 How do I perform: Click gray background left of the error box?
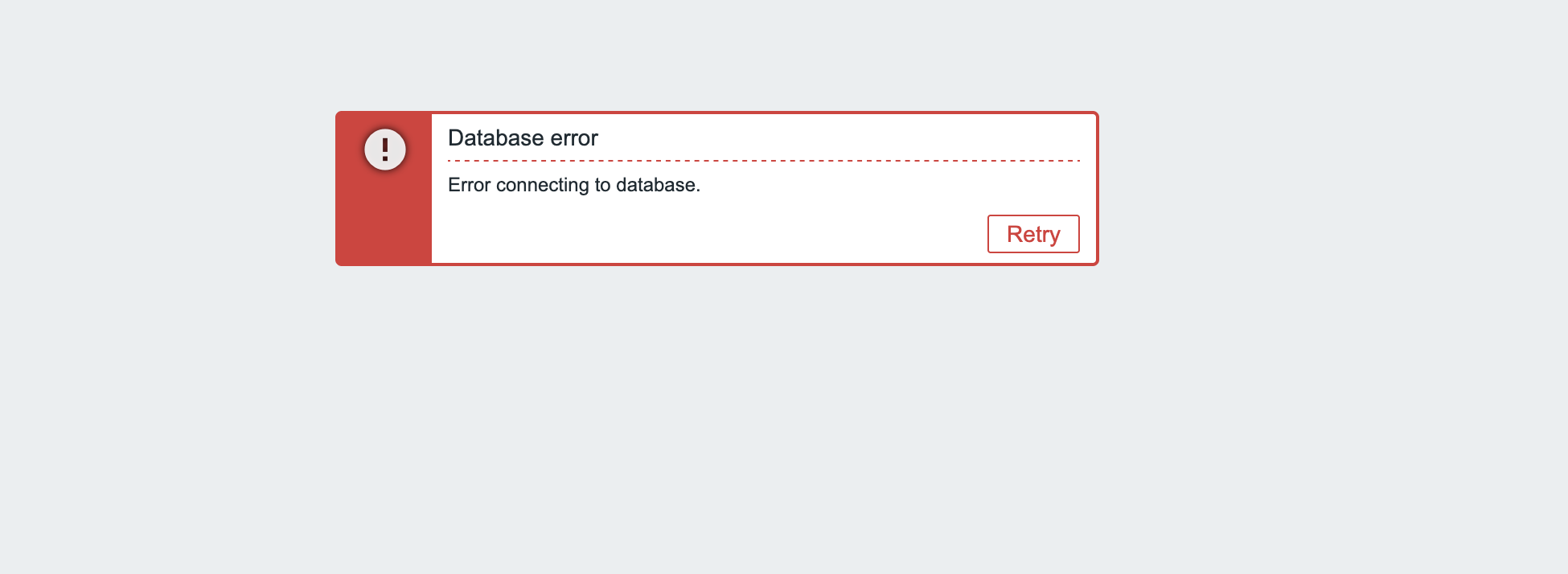[x=161, y=189]
